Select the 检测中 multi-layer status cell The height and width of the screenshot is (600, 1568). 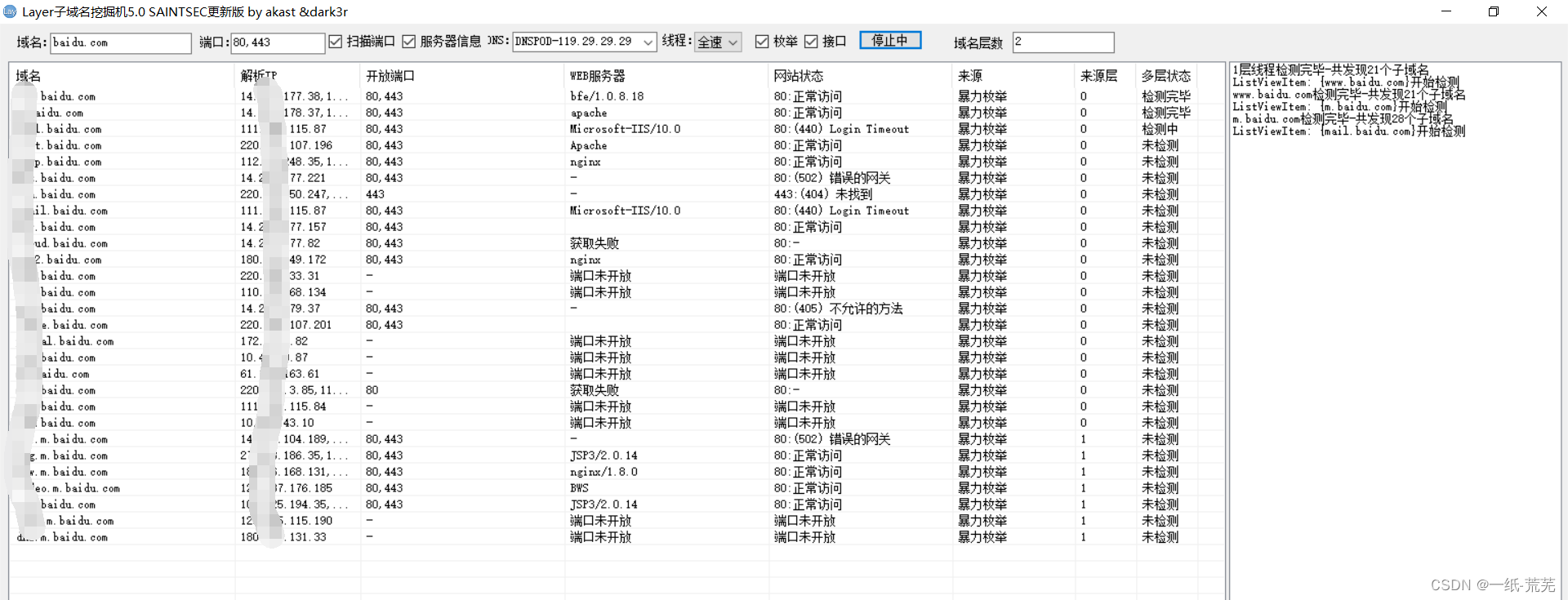point(1160,129)
